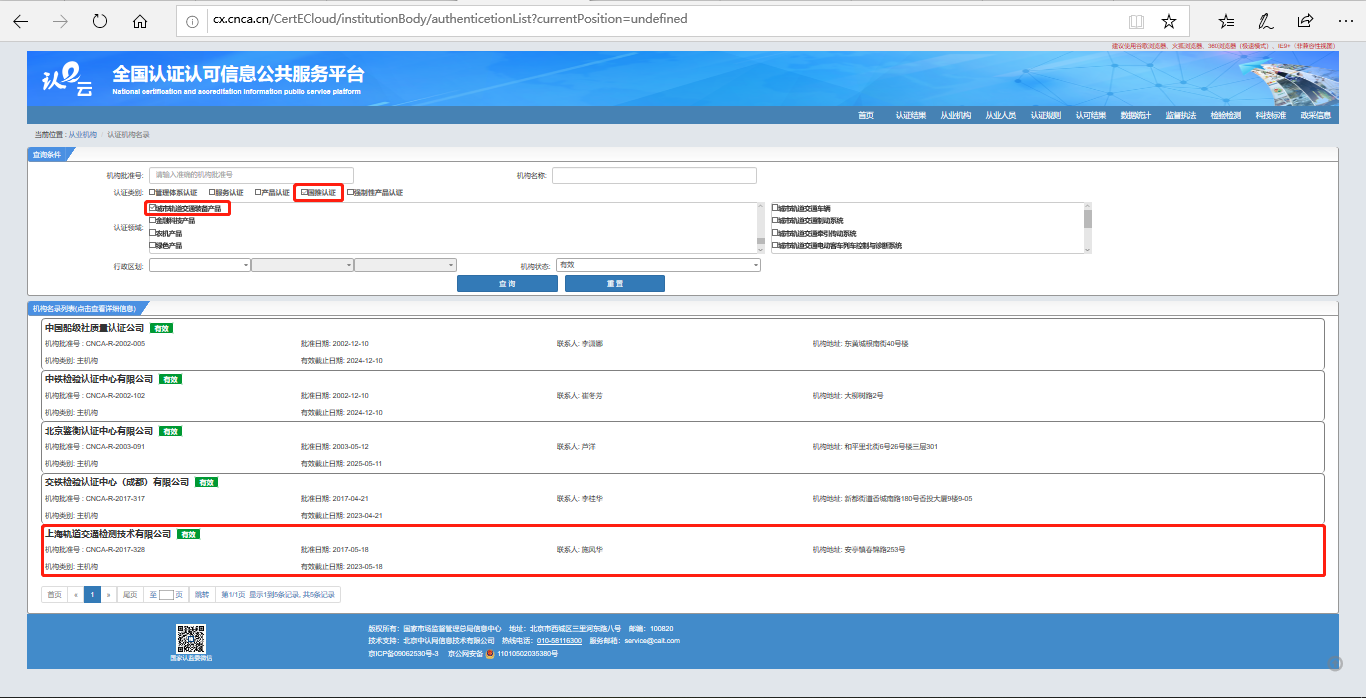Open 监督执法 in the navigation bar
The height and width of the screenshot is (698, 1366).
coord(1181,115)
